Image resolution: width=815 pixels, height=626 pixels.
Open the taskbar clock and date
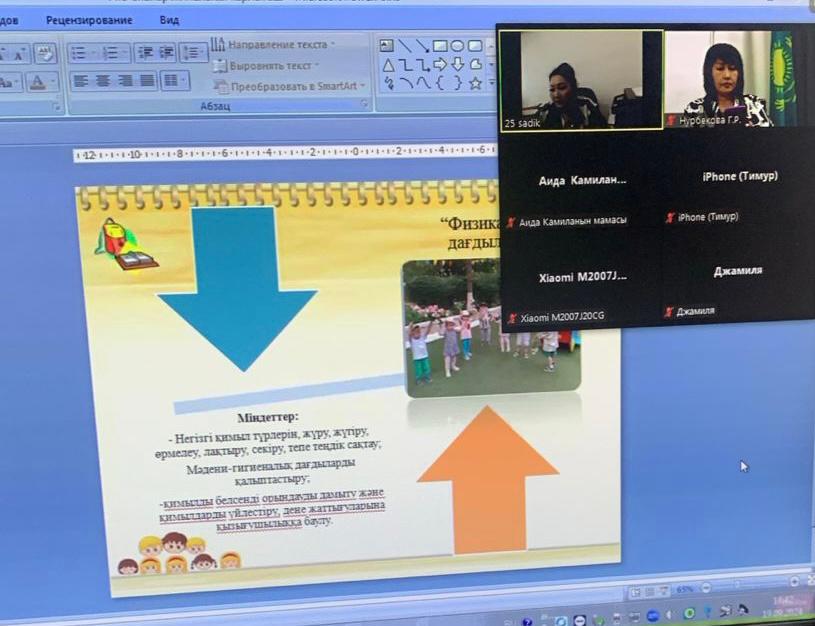pos(783,606)
